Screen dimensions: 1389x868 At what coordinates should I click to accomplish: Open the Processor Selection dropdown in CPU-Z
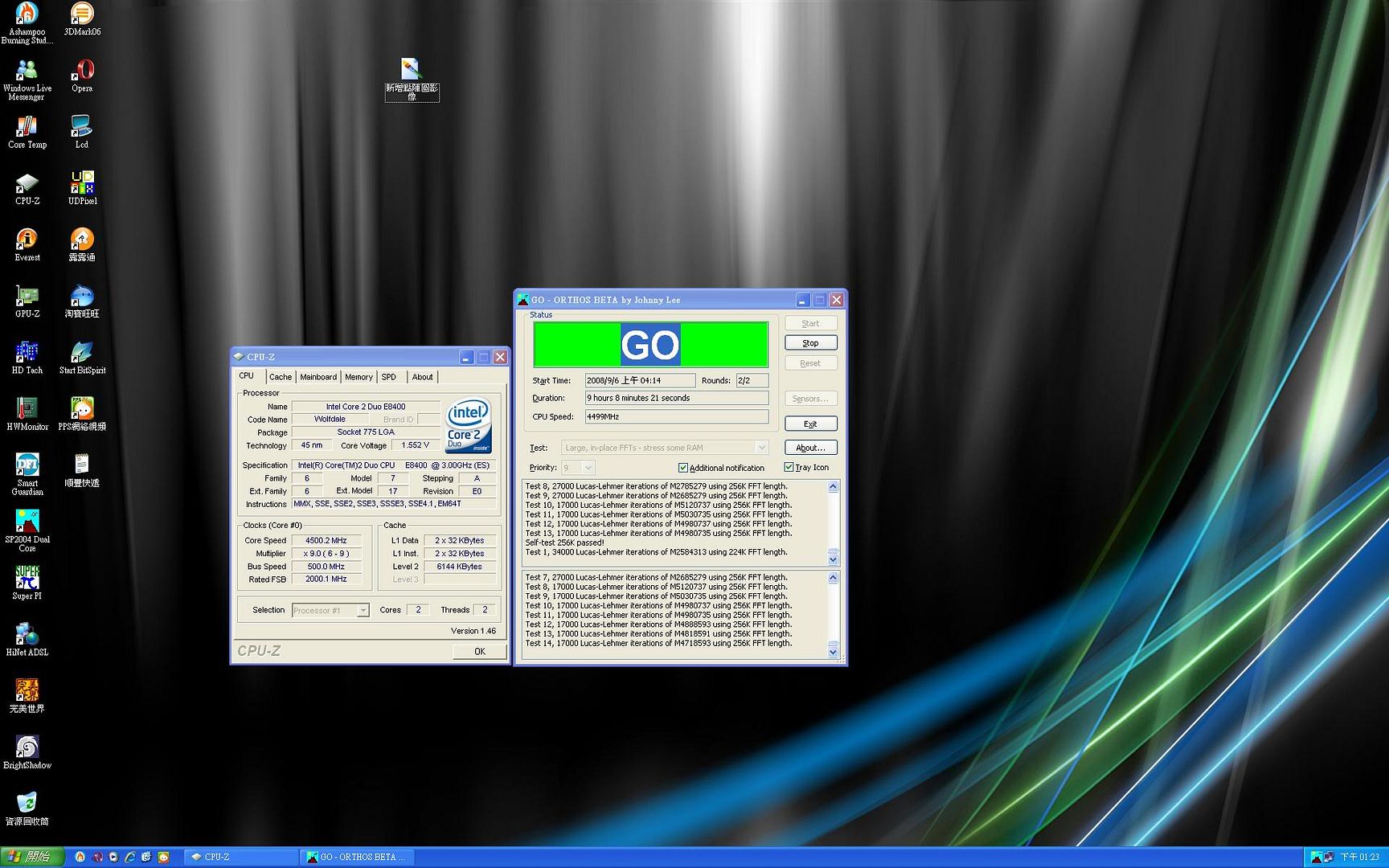click(x=330, y=610)
